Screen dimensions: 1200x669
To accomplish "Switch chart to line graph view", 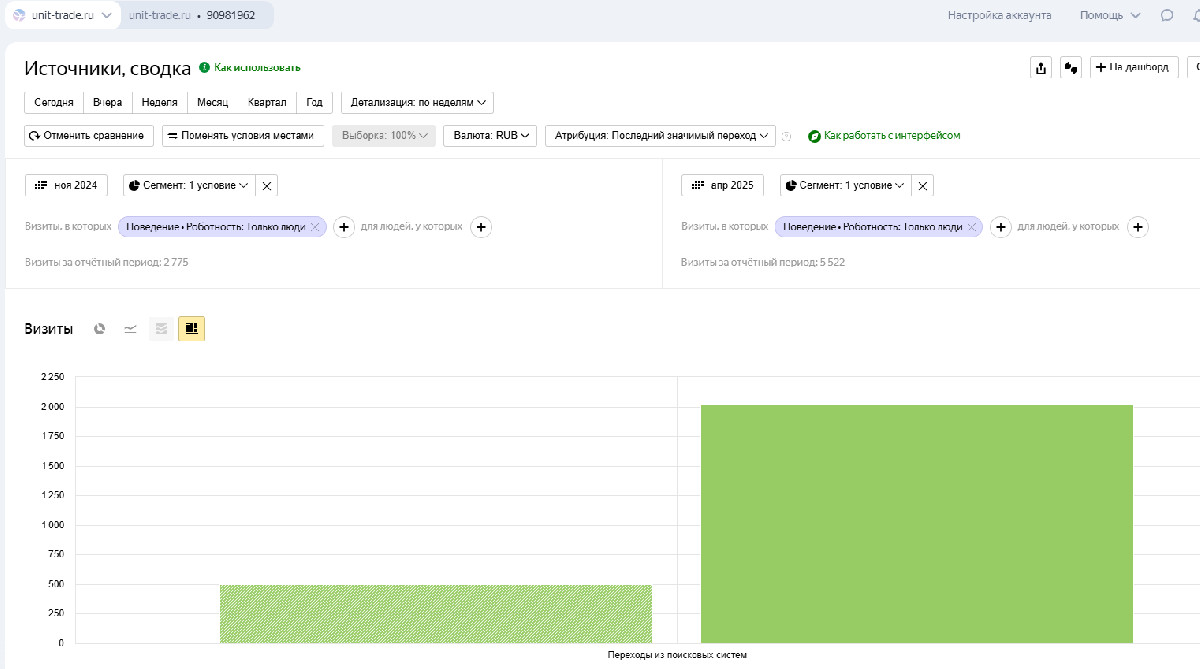I will (130, 328).
